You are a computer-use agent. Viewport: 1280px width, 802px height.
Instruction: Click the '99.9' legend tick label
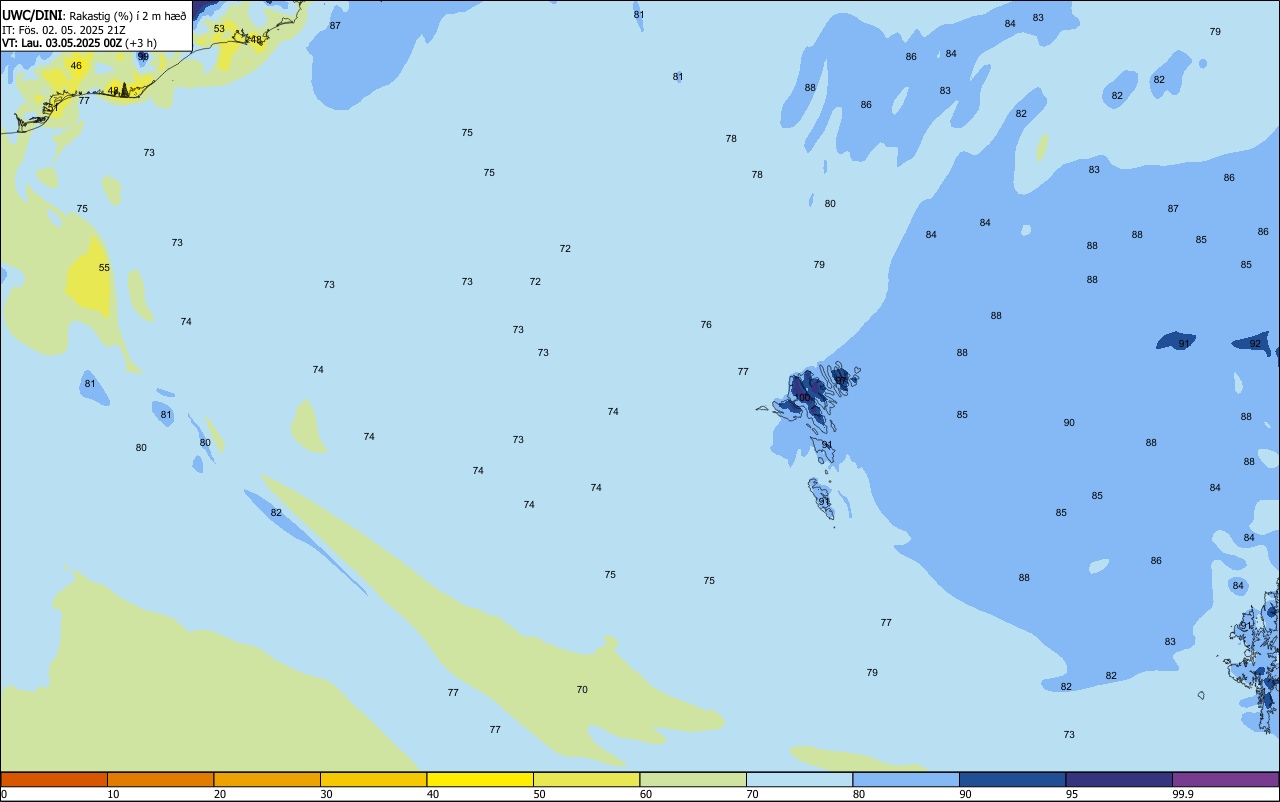pyautogui.click(x=1182, y=794)
